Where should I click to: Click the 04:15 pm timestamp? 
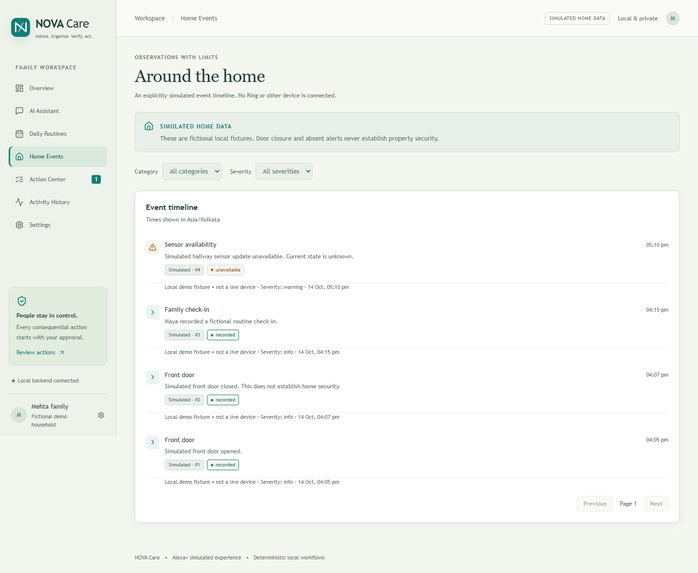(x=657, y=310)
